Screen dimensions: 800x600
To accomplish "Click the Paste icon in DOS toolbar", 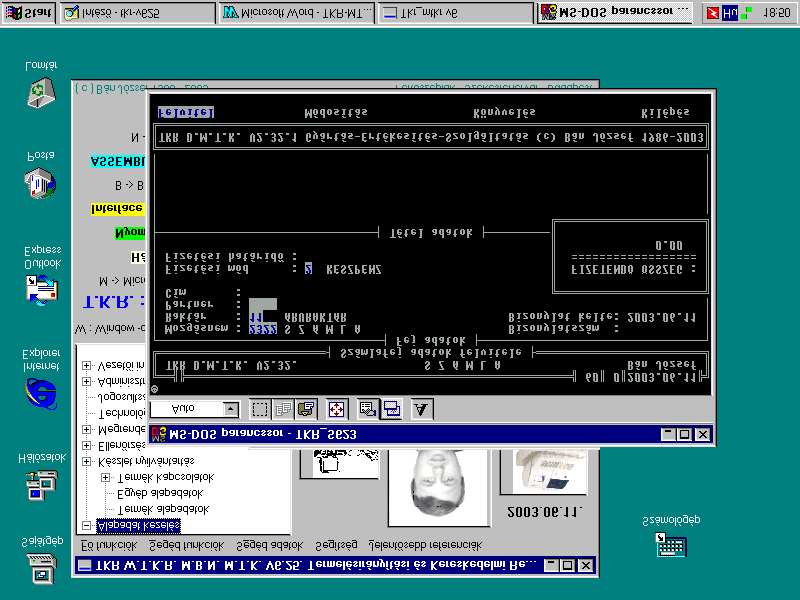I will pyautogui.click(x=306, y=409).
